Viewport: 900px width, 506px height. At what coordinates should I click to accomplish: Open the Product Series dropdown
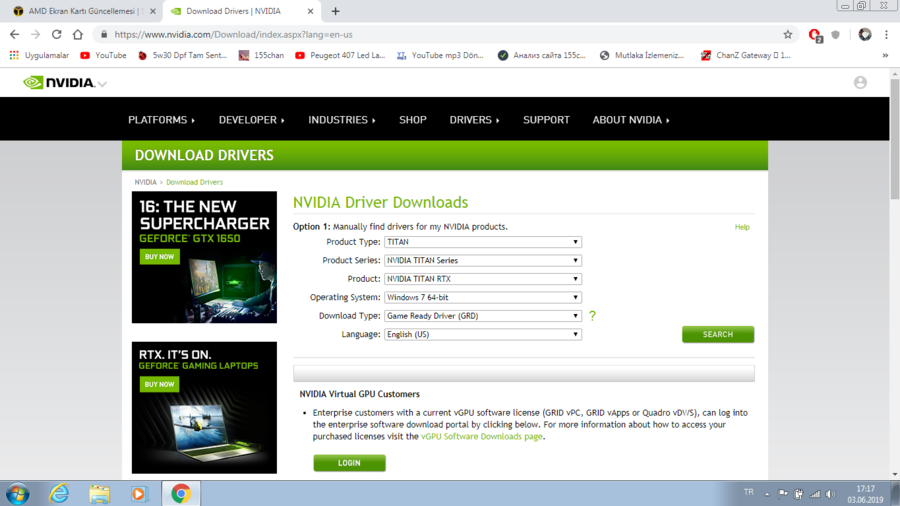point(483,260)
